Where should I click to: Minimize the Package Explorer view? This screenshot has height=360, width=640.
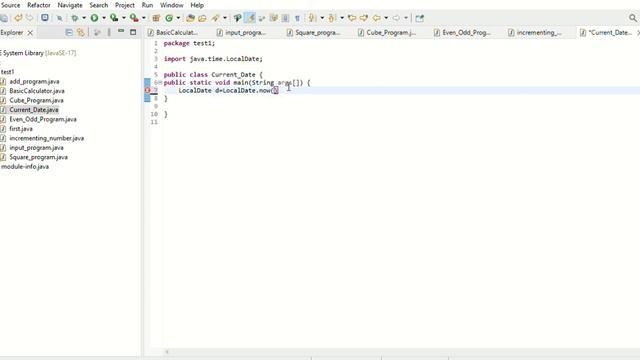pyautogui.click(x=121, y=31)
